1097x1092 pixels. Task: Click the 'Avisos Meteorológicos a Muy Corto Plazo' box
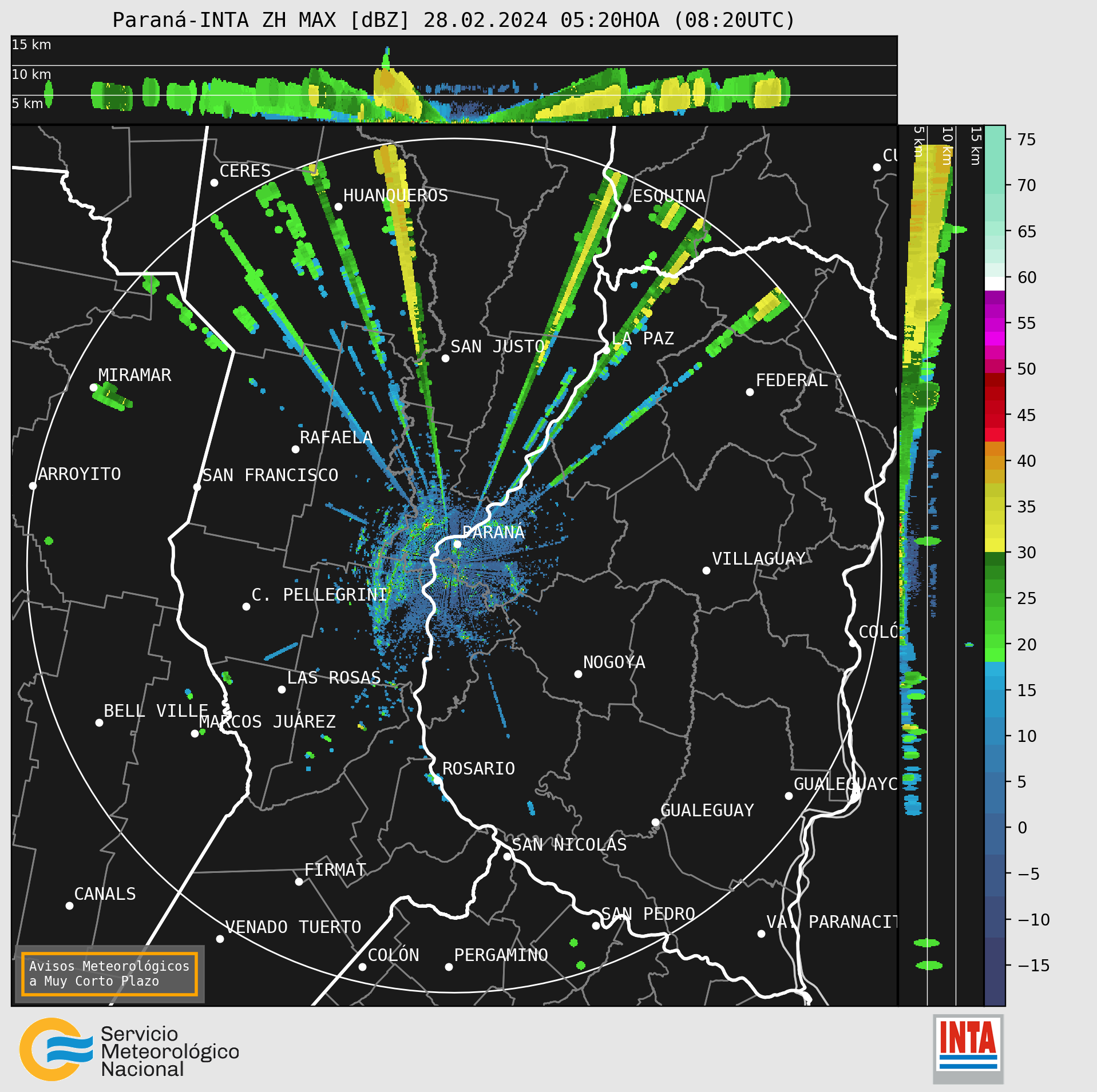[x=109, y=974]
